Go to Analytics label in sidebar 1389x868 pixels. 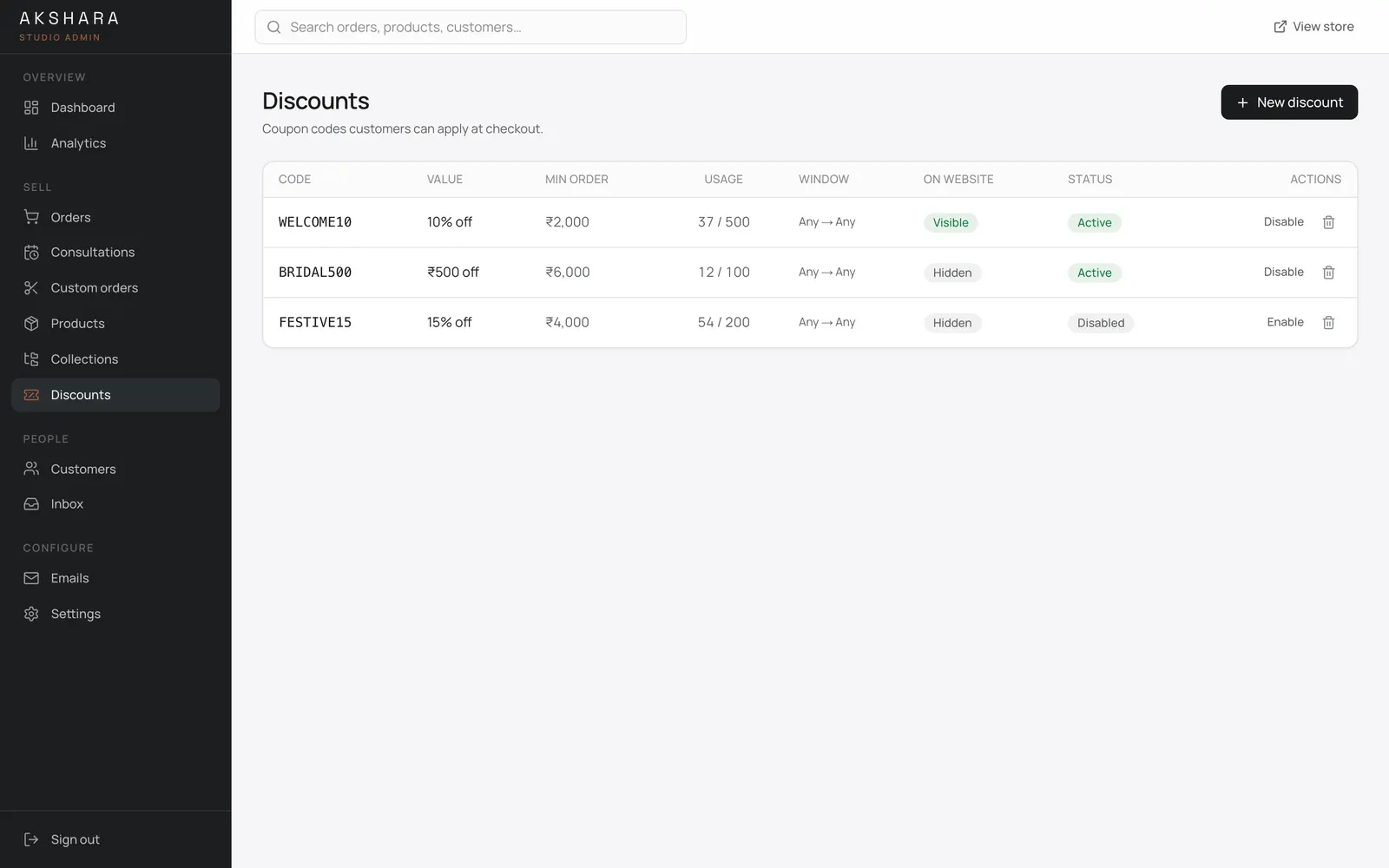tap(78, 143)
